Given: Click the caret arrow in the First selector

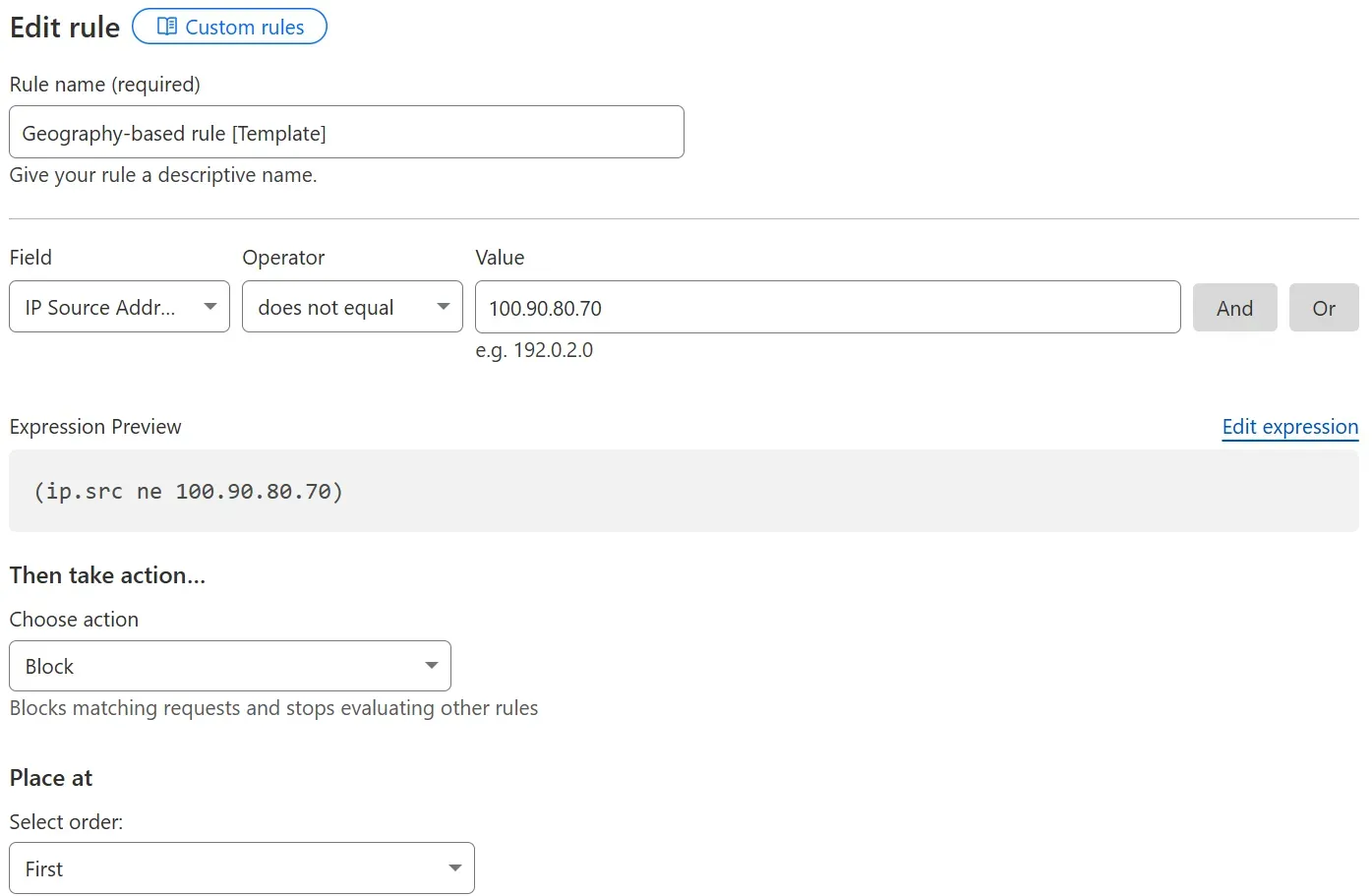Looking at the screenshot, I should [455, 868].
